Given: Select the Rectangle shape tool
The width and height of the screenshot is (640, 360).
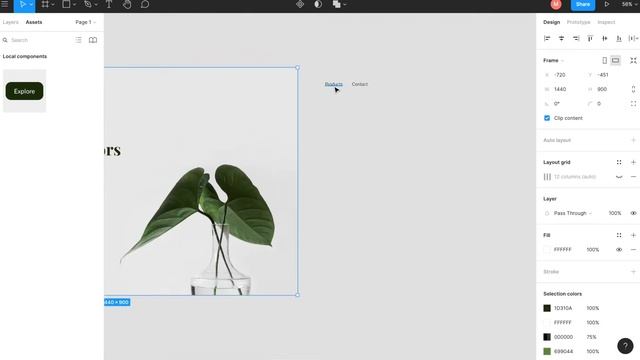Looking at the screenshot, I should coord(66,4).
